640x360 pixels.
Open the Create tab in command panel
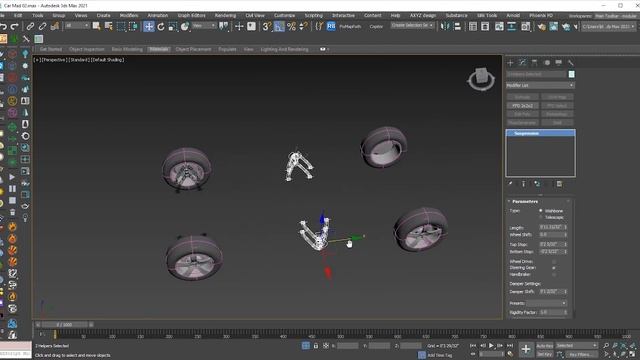tap(510, 62)
